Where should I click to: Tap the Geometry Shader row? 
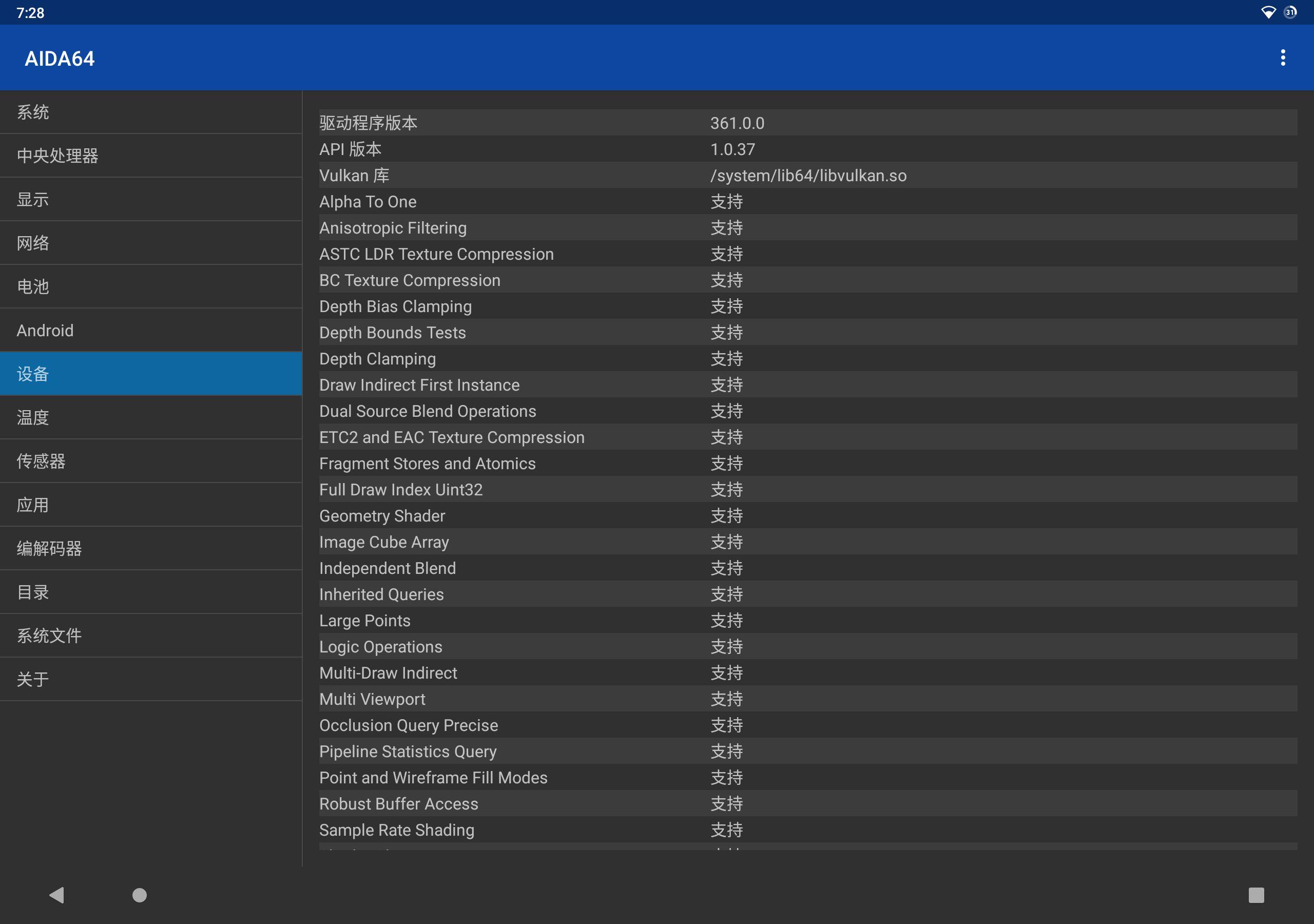point(807,516)
